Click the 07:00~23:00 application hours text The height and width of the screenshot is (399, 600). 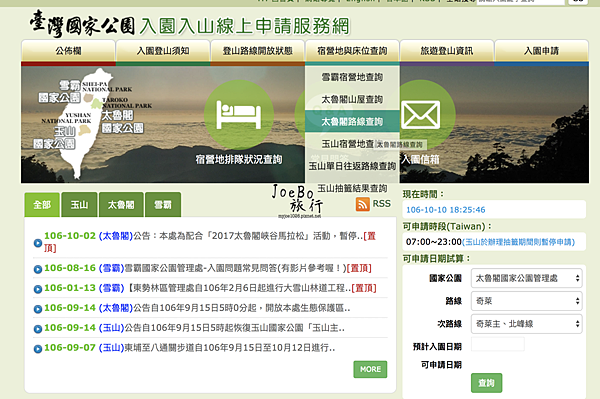point(434,242)
